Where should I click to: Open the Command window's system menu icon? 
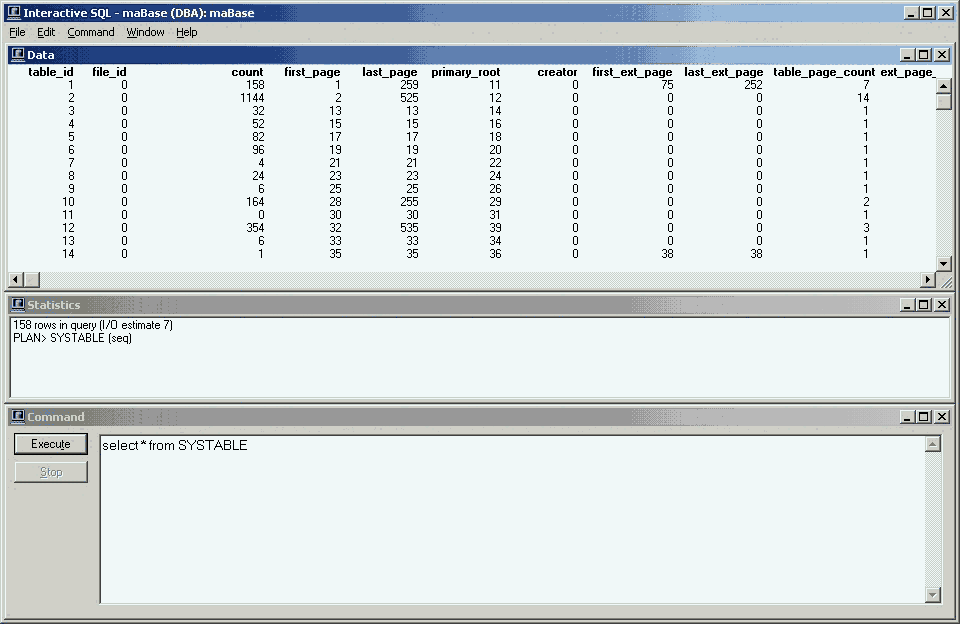click(18, 417)
